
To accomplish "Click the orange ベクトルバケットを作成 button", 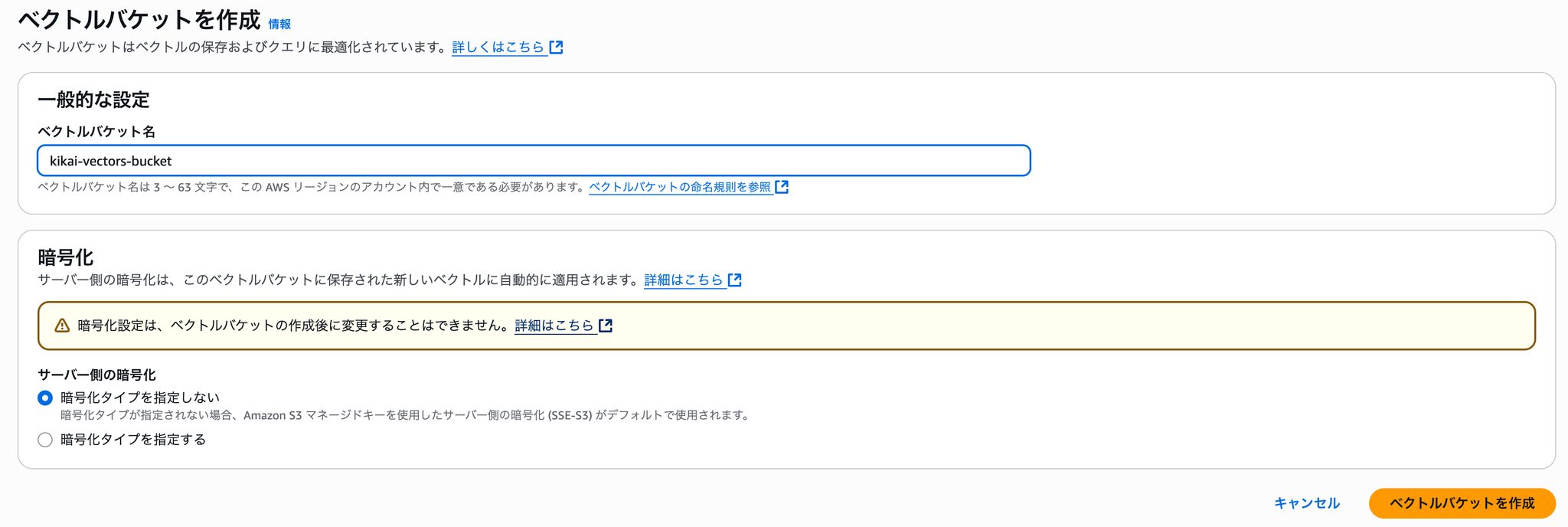I will click(1462, 503).
